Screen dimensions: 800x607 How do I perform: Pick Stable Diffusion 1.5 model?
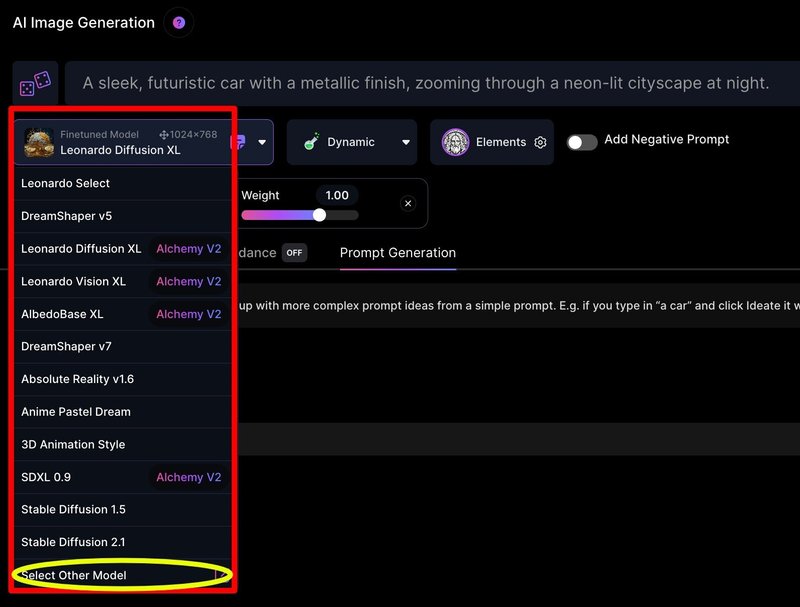pos(123,510)
